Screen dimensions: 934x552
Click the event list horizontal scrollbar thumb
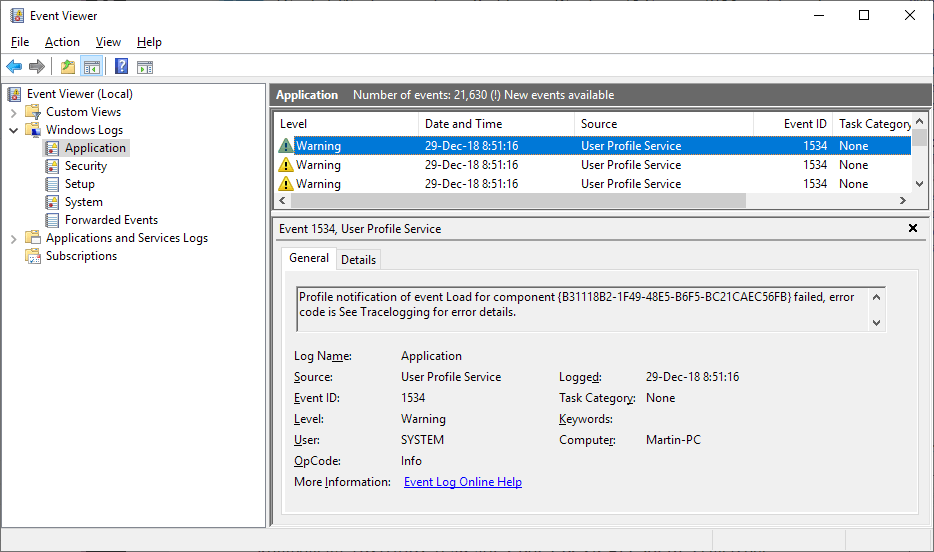coord(518,201)
